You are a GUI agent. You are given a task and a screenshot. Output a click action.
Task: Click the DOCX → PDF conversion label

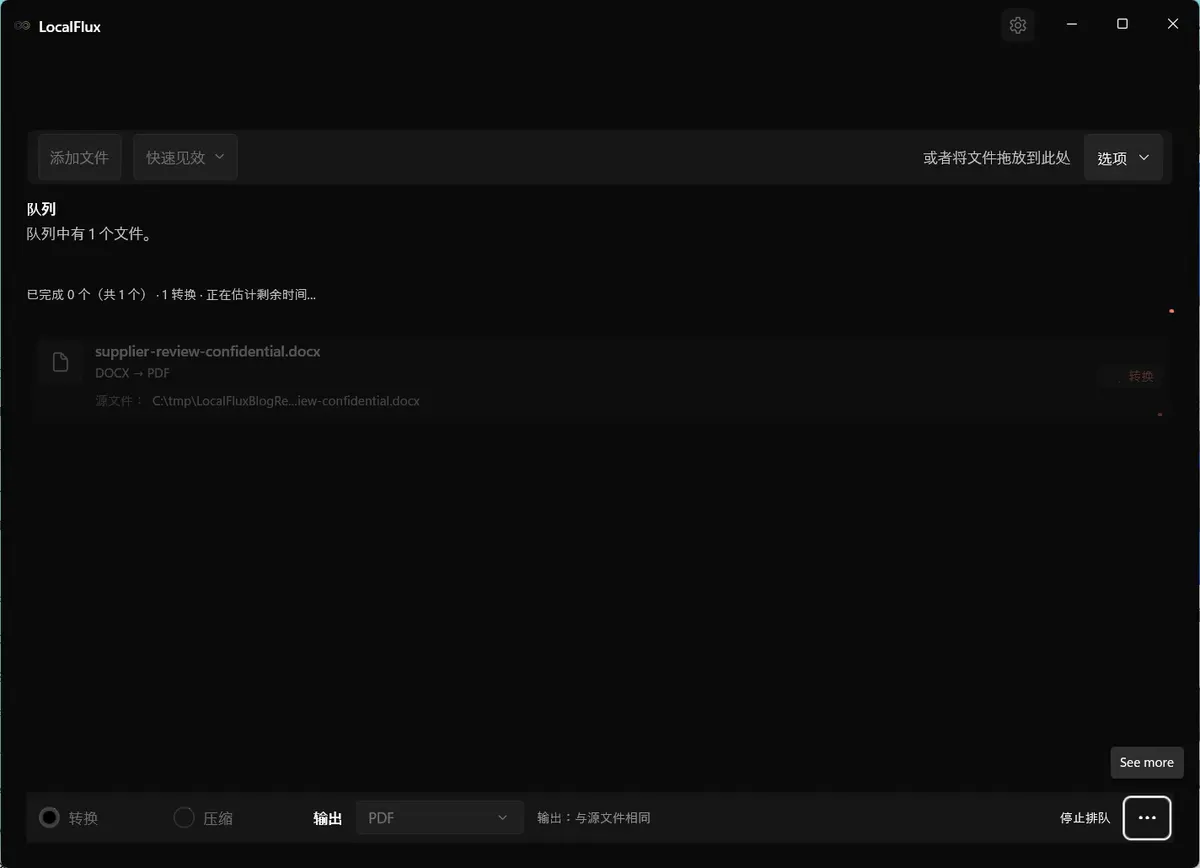click(x=132, y=373)
